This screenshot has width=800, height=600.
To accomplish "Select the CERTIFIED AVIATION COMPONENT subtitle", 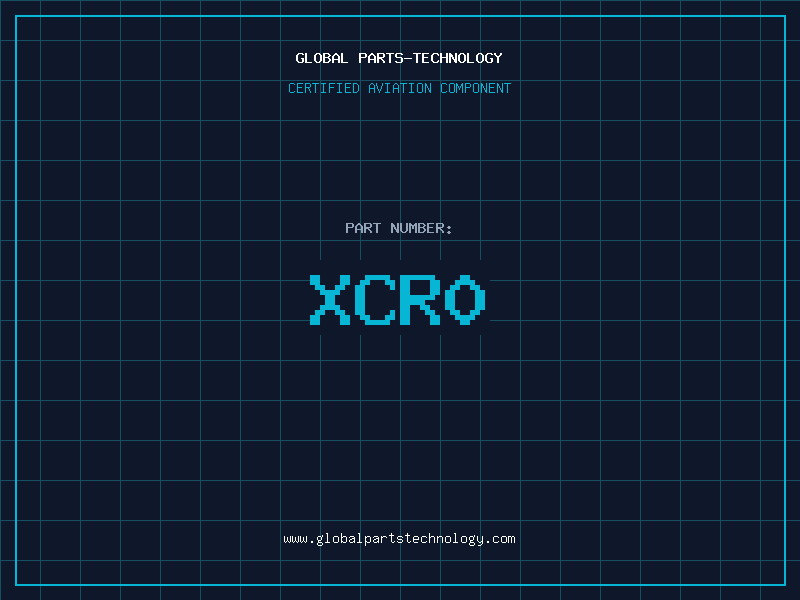I will click(399, 88).
